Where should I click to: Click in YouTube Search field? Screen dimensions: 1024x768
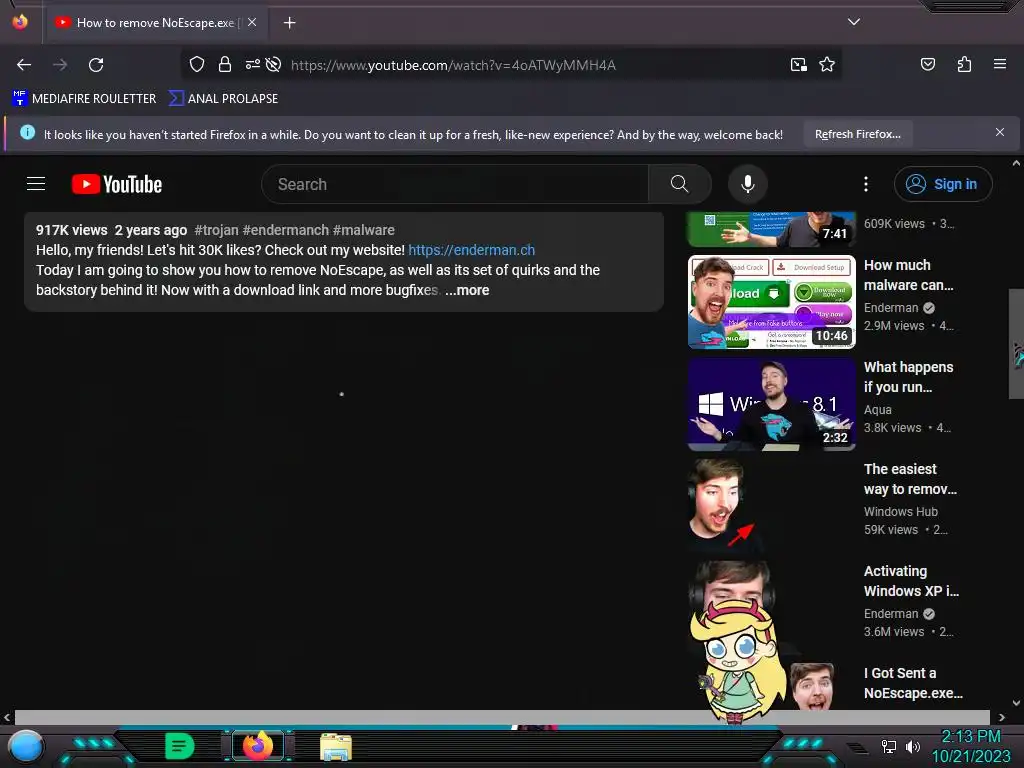tap(455, 184)
